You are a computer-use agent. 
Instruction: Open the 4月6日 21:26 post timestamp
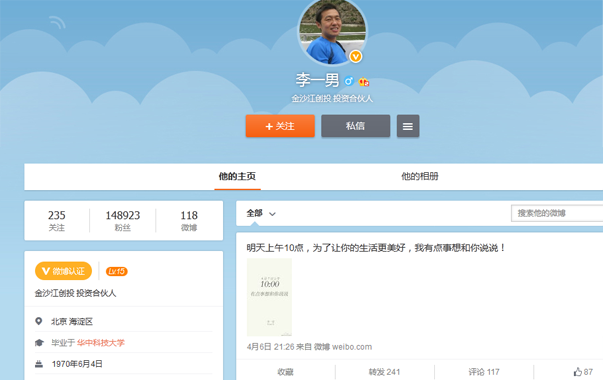tap(270, 347)
